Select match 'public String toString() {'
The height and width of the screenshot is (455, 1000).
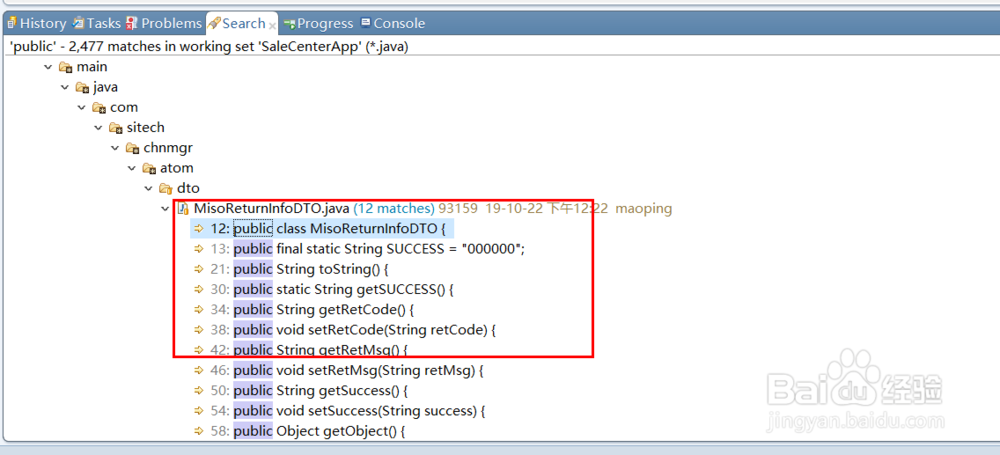[311, 269]
